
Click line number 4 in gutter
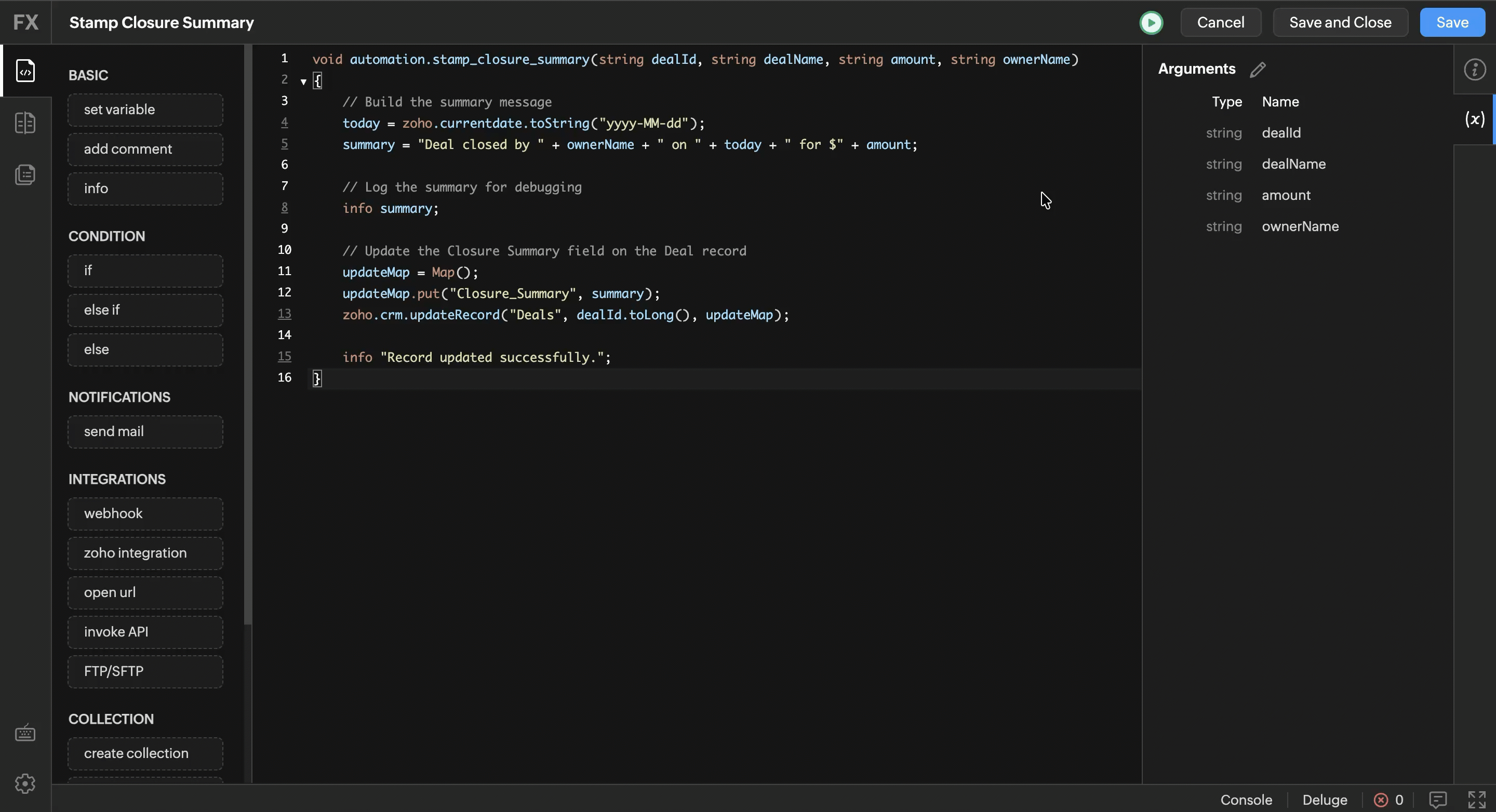285,123
